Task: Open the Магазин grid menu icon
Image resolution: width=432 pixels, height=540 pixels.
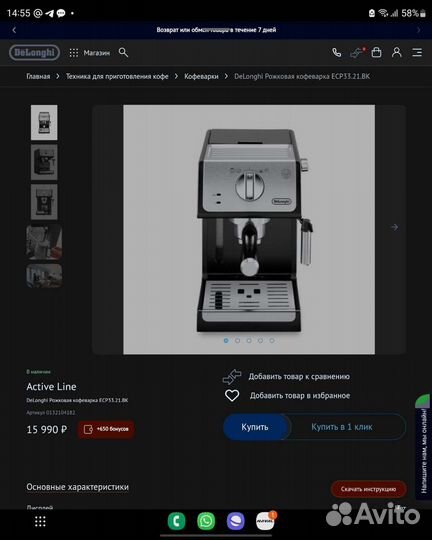Action: pyautogui.click(x=74, y=53)
